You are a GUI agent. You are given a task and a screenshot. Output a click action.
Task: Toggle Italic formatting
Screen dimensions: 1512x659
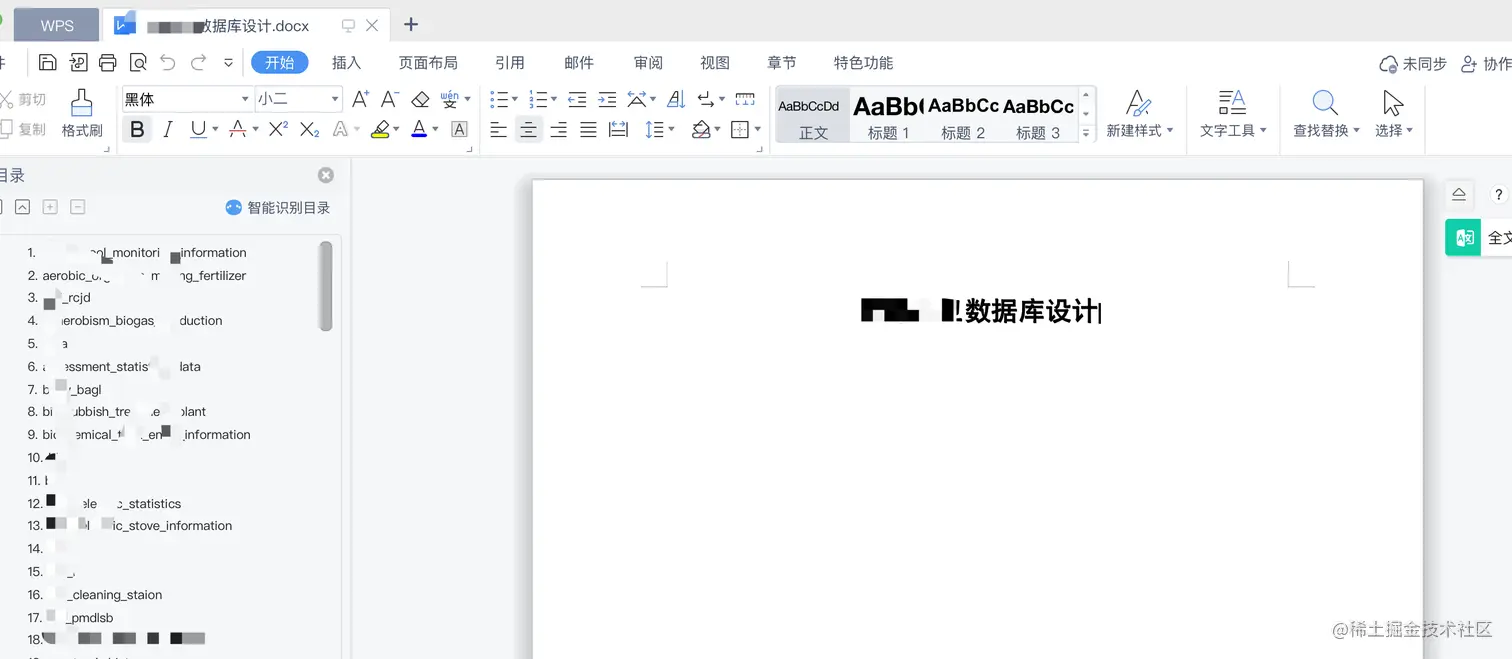click(x=168, y=129)
